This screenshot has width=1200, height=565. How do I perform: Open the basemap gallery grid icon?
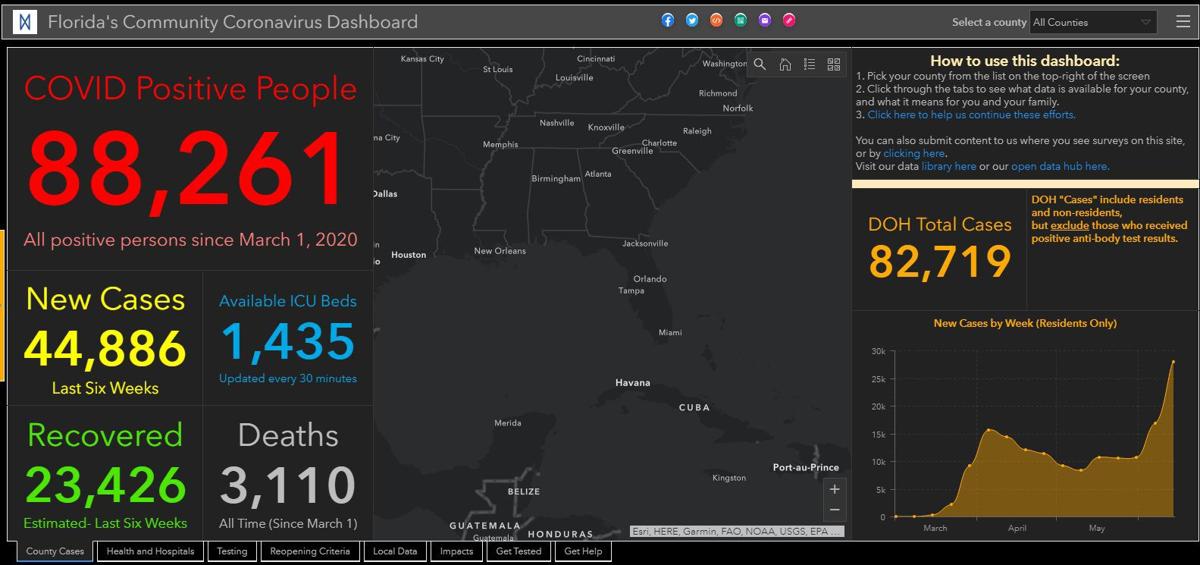pos(834,64)
